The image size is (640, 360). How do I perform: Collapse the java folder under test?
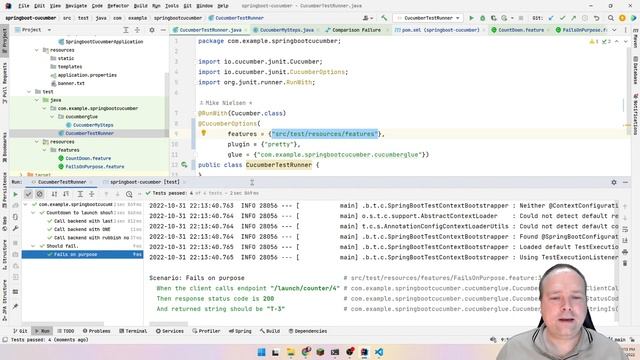[37, 100]
